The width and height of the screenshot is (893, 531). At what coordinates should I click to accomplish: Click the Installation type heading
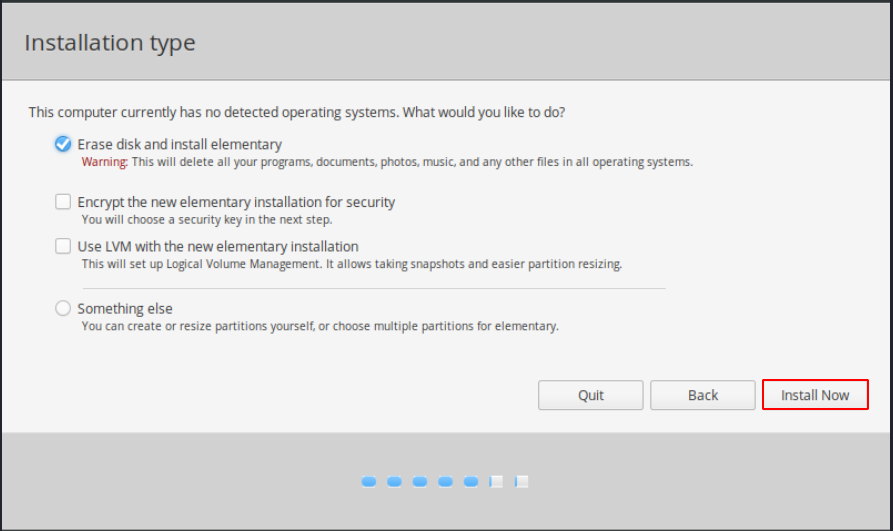(110, 43)
